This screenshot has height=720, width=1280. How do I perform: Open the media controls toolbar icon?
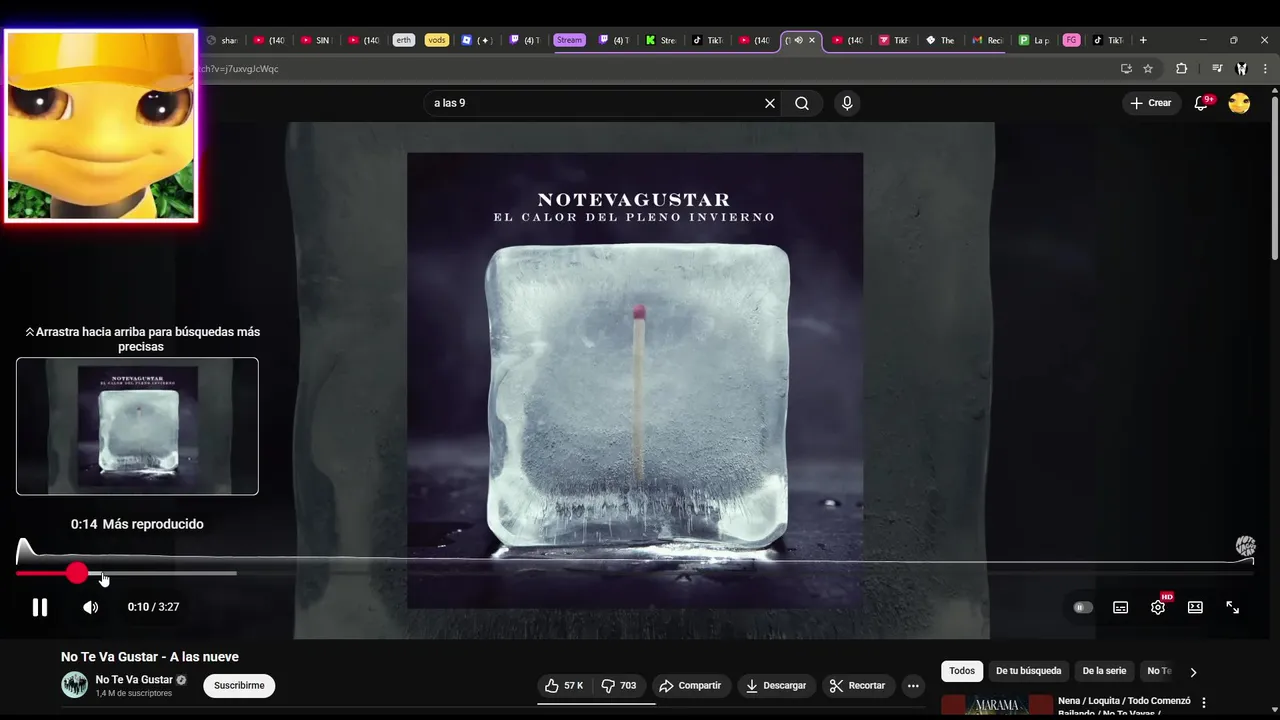coord(1217,69)
